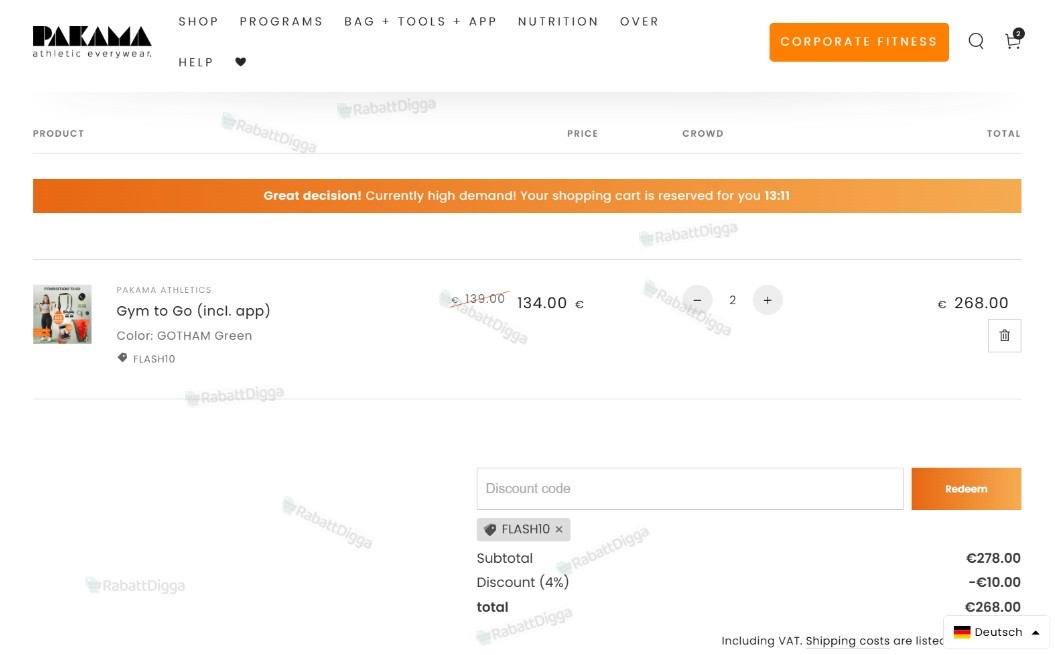Click the Subtotal label
The image size is (1055, 655).
pos(505,558)
